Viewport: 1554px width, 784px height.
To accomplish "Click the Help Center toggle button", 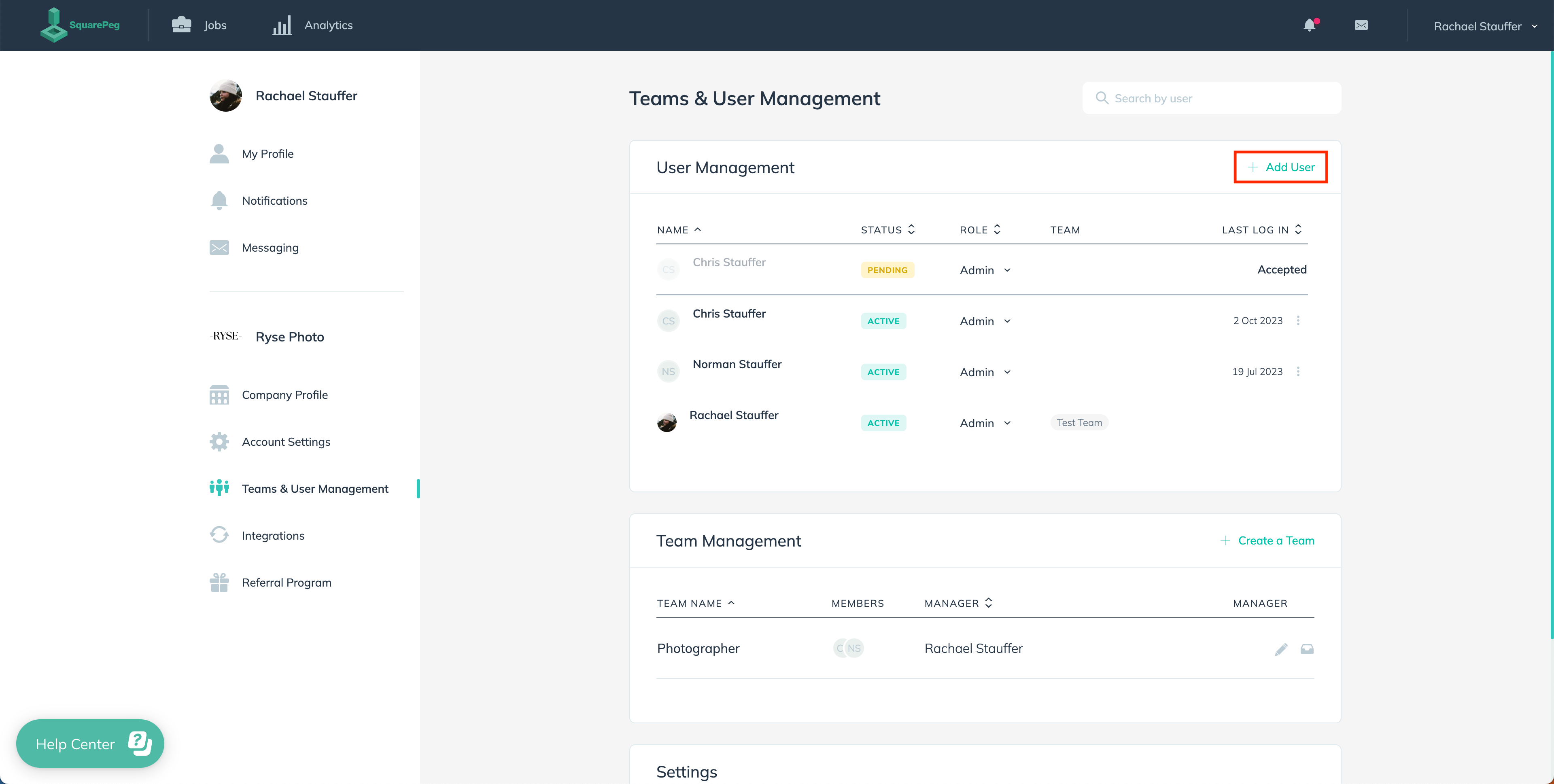I will pyautogui.click(x=90, y=743).
